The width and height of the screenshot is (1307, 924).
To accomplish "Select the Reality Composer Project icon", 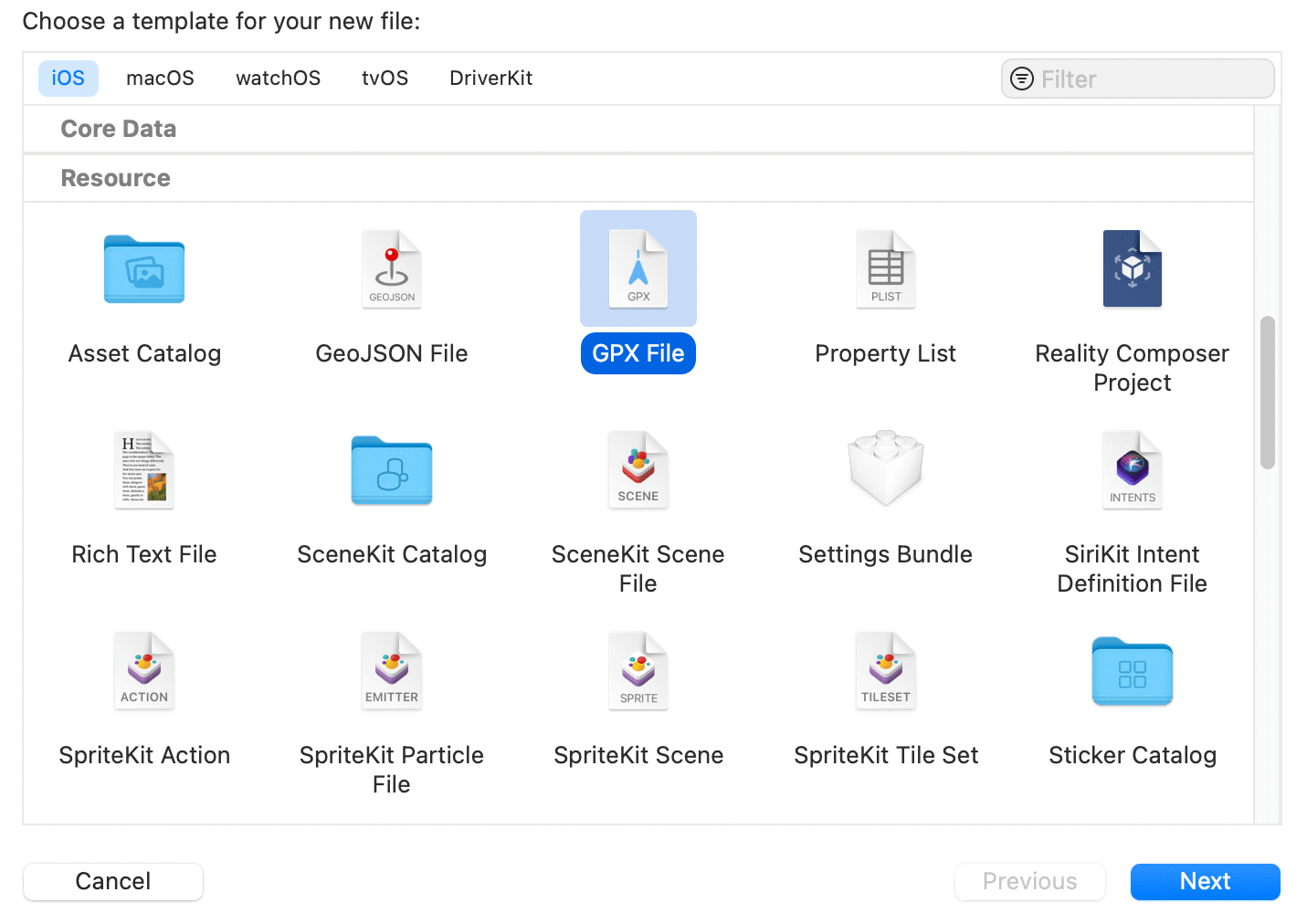I will coord(1133,268).
